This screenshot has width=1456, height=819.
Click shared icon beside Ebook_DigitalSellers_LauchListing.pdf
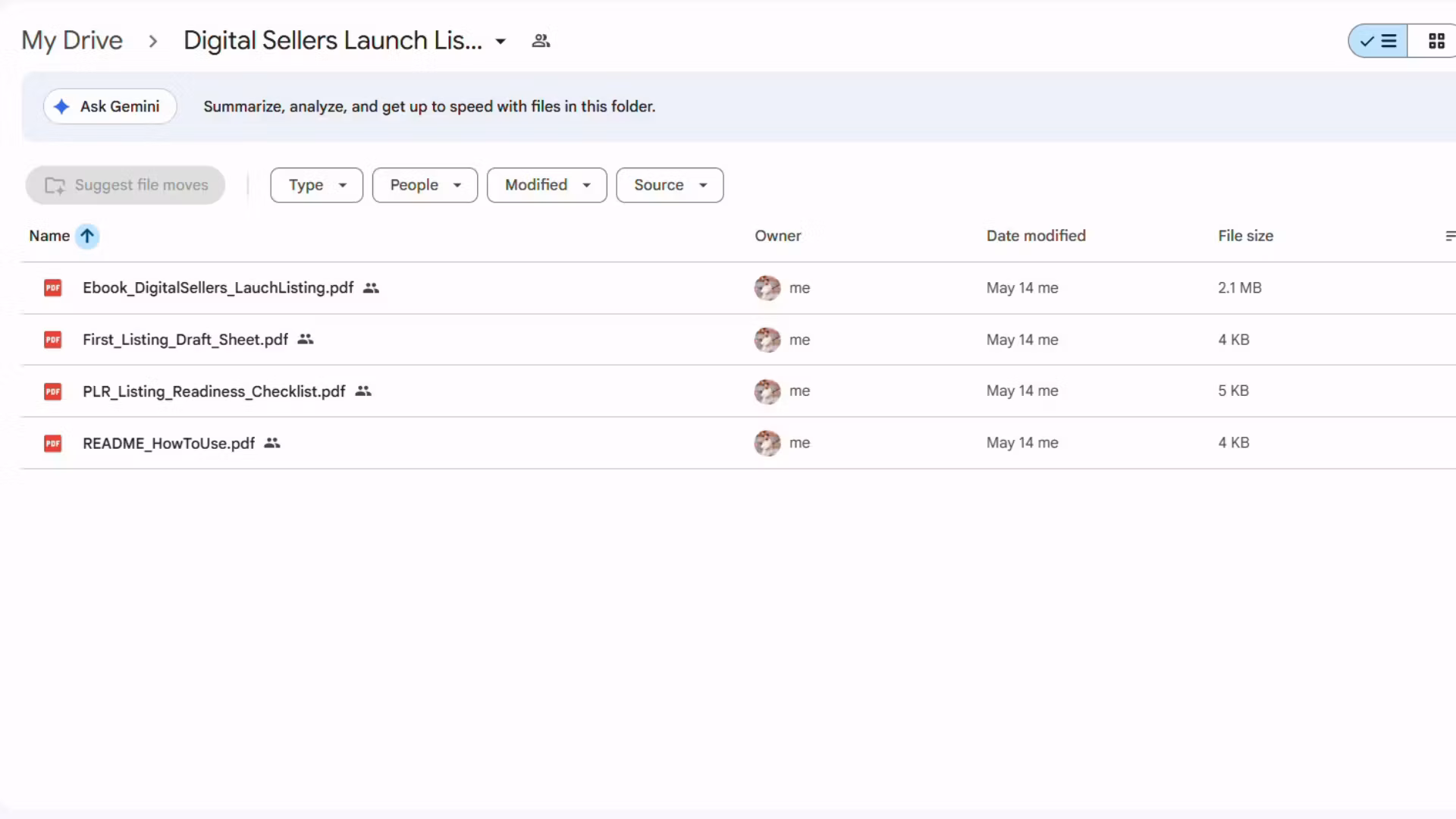tap(371, 288)
